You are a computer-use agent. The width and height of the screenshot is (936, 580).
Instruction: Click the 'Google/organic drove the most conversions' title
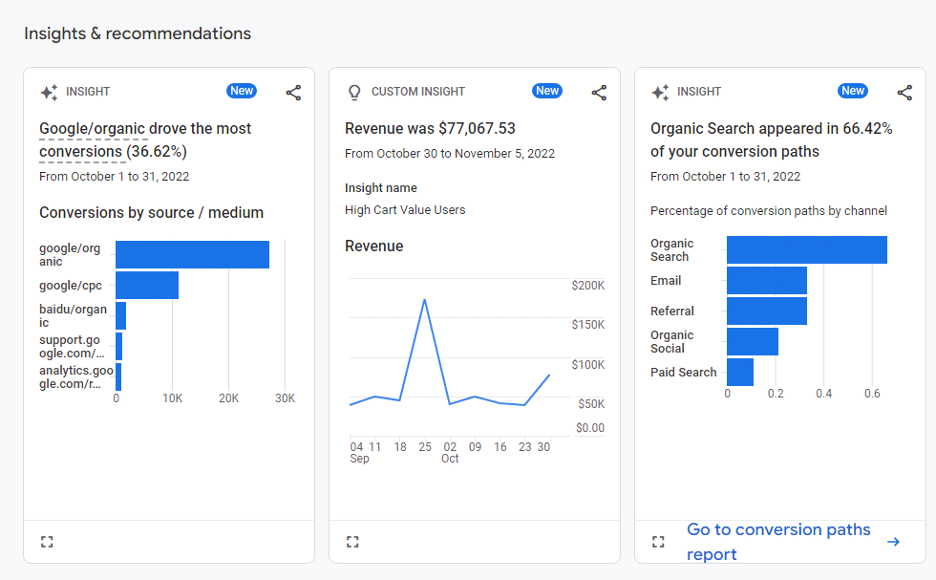point(145,140)
